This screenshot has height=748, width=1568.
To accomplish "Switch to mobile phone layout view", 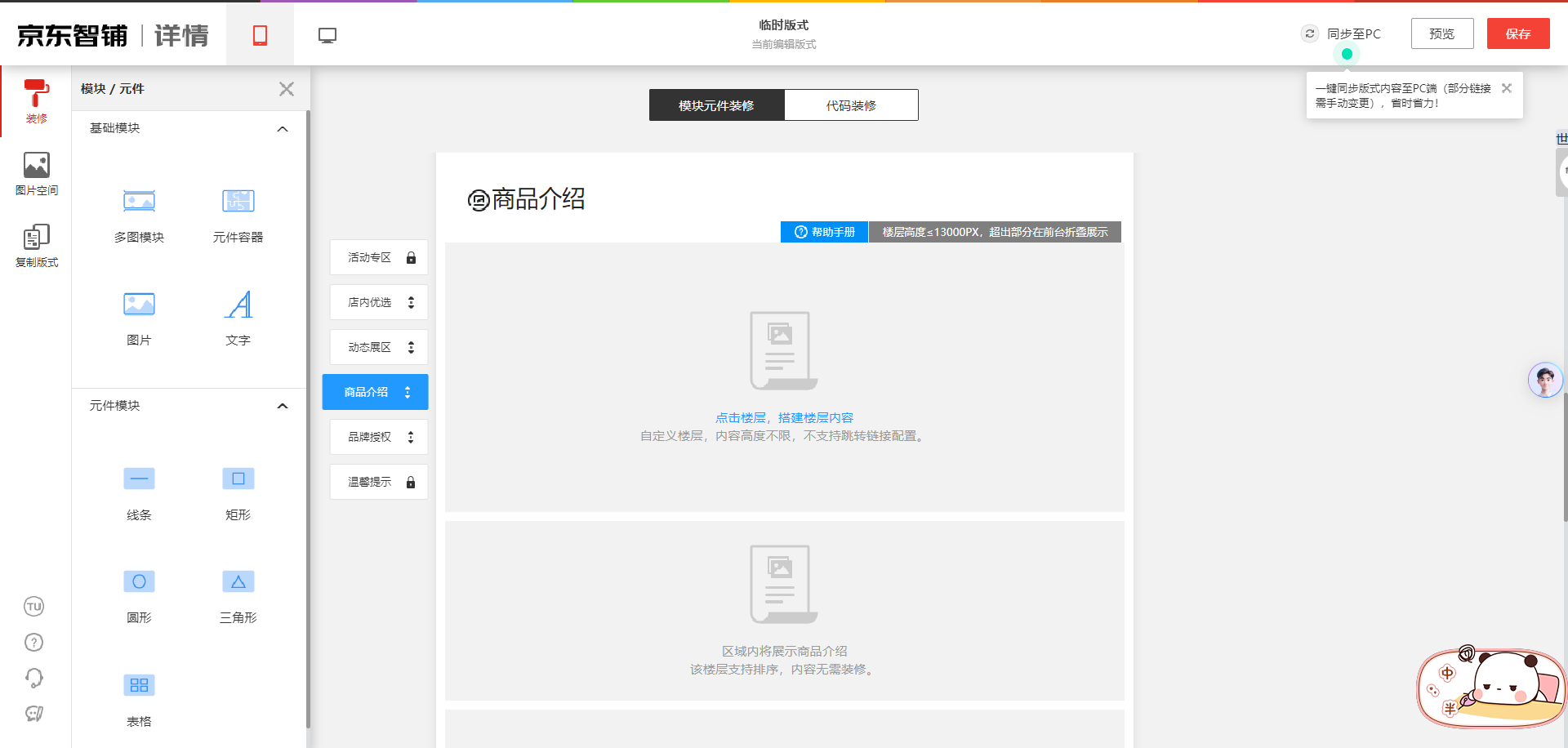I will point(260,35).
